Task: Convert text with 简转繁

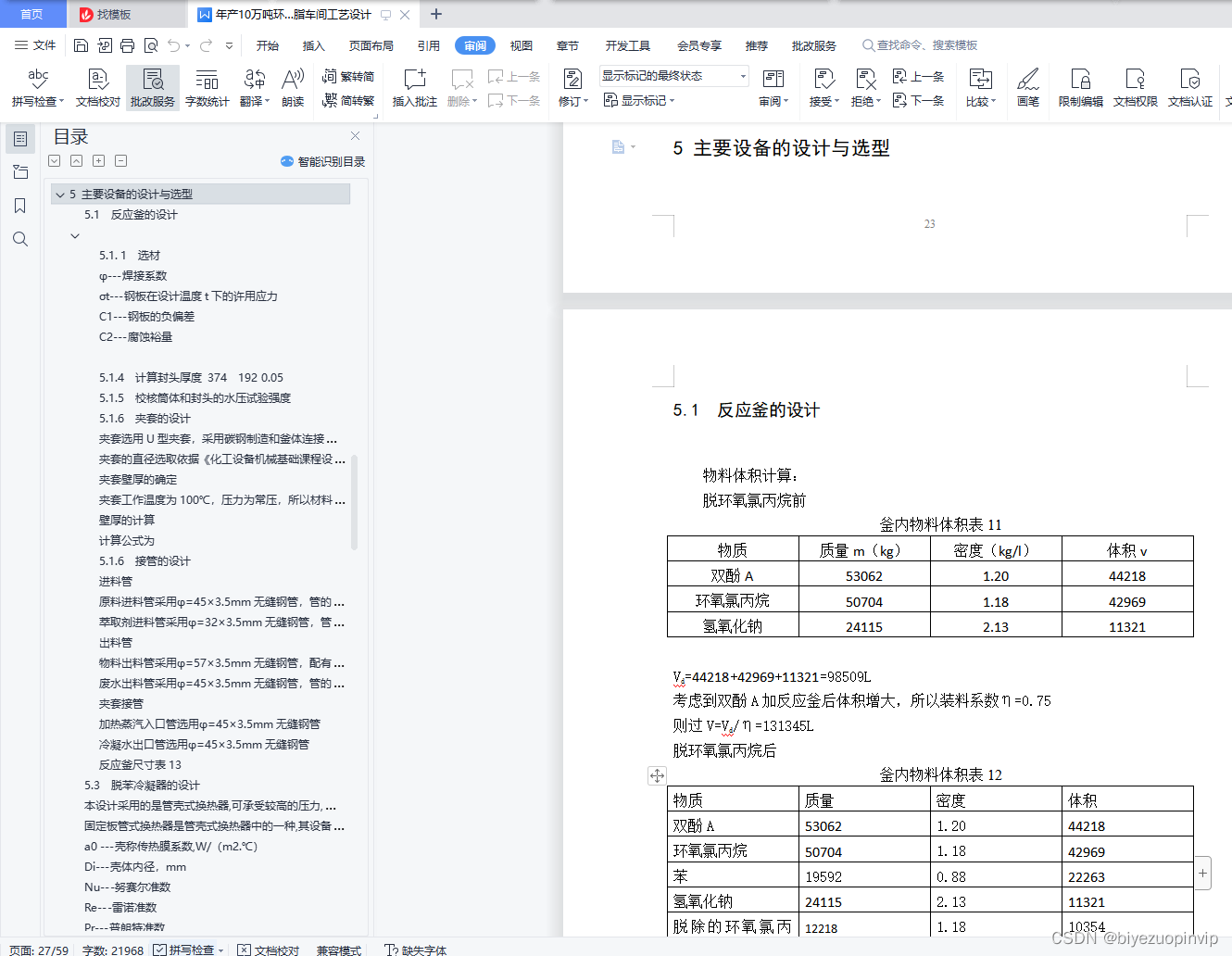Action: [348, 100]
